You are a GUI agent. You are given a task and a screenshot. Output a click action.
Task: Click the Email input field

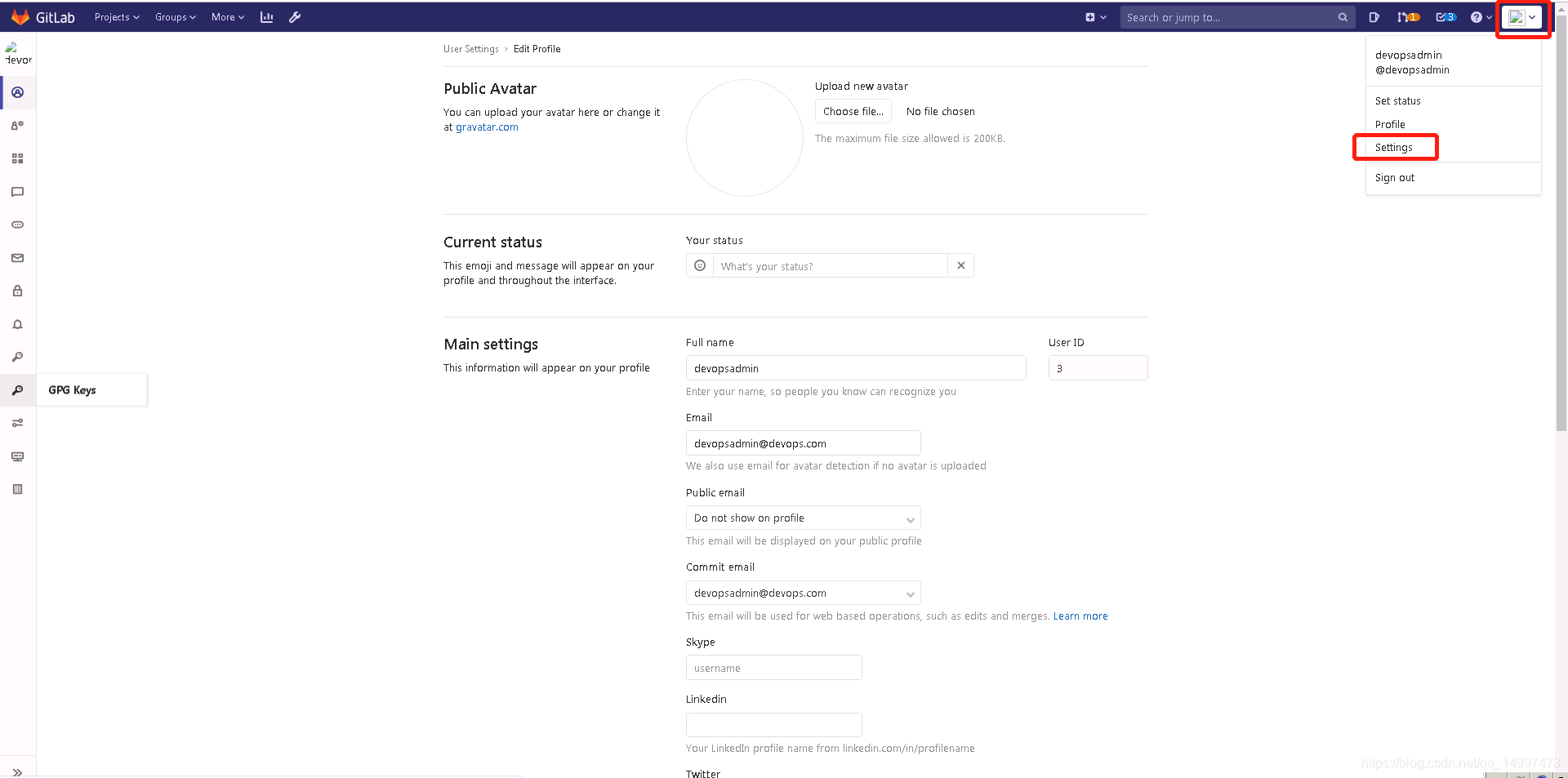coord(804,443)
